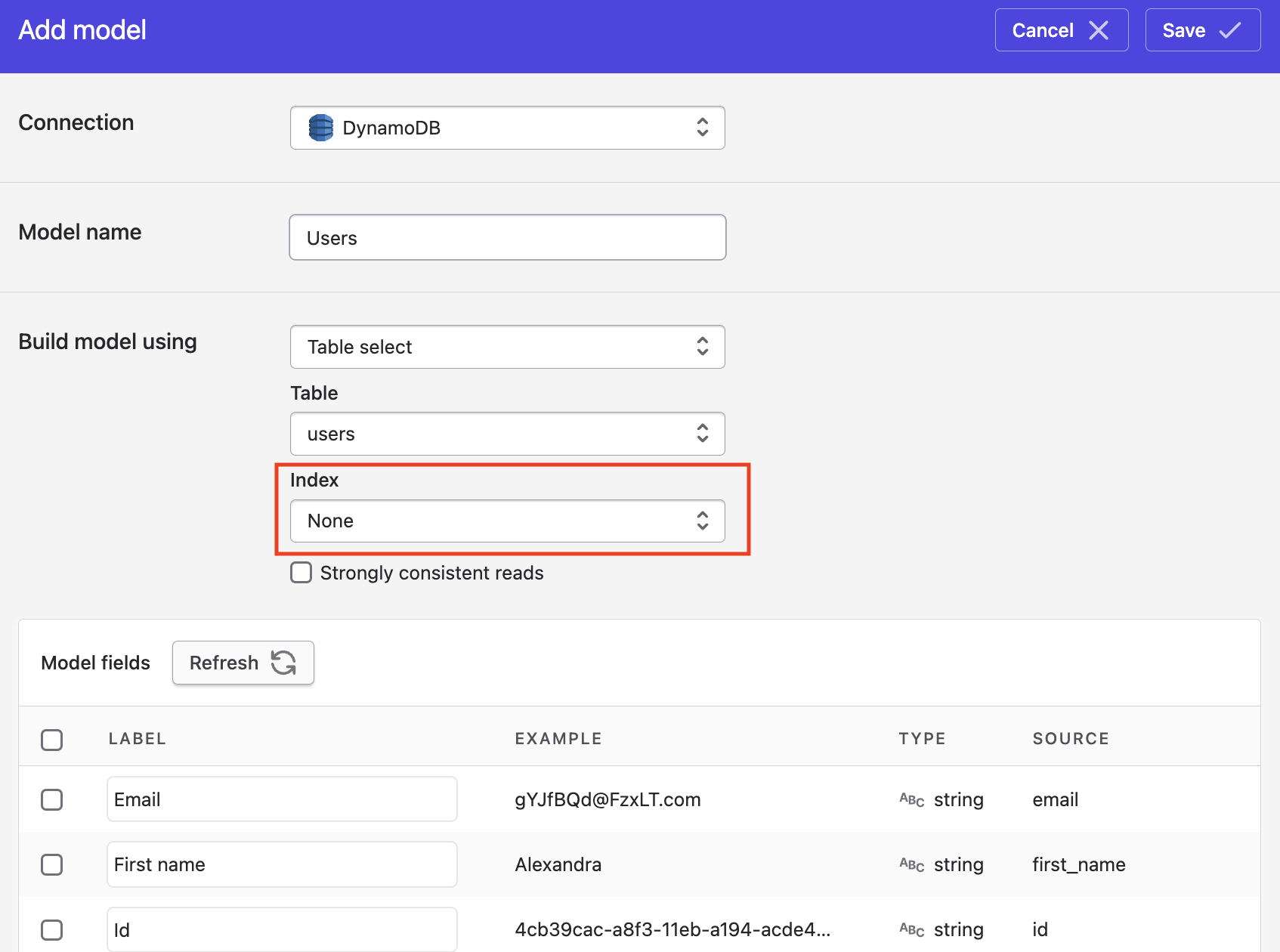Edit the First name label field
Image resolution: width=1280 pixels, height=952 pixels.
282,864
